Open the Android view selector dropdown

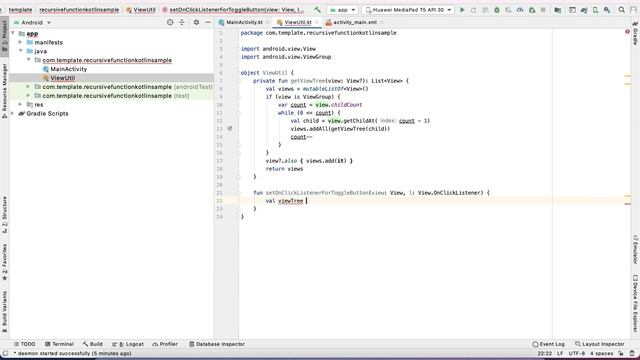[x=32, y=22]
